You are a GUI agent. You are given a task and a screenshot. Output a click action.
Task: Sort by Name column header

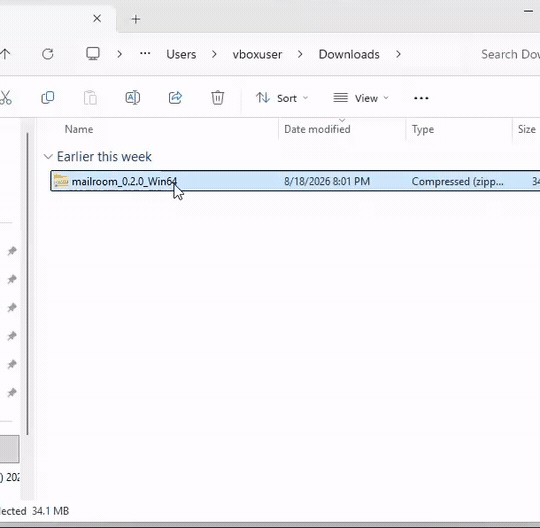click(x=79, y=129)
